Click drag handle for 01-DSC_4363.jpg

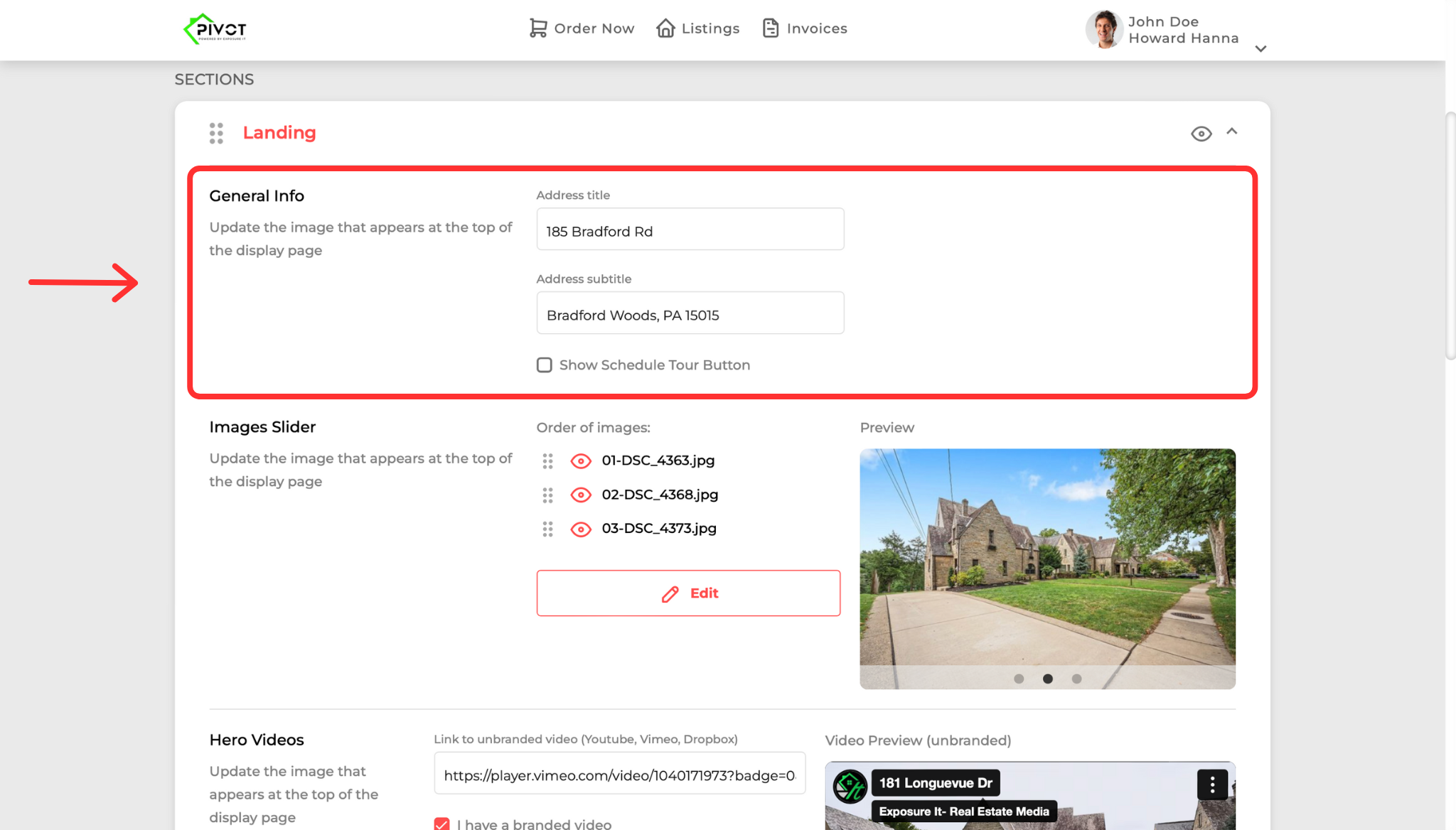[547, 461]
